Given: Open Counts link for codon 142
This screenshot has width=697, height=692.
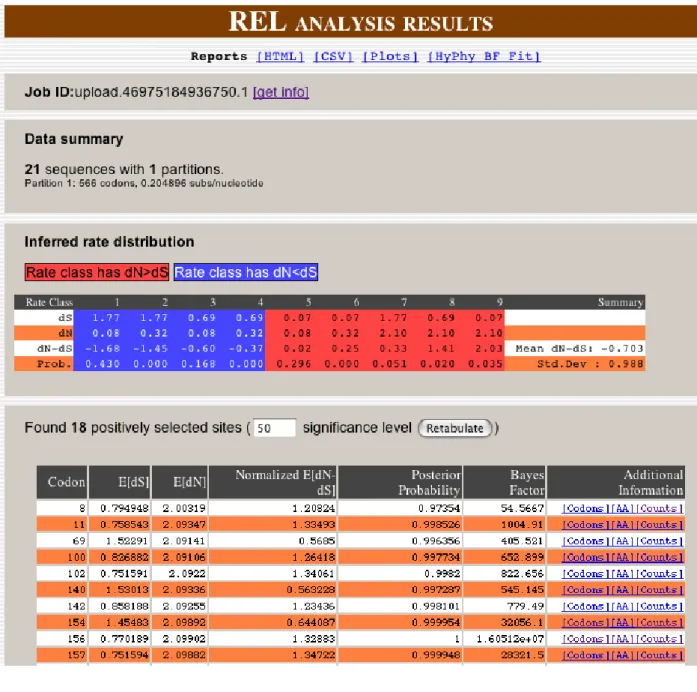Looking at the screenshot, I should (x=659, y=606).
